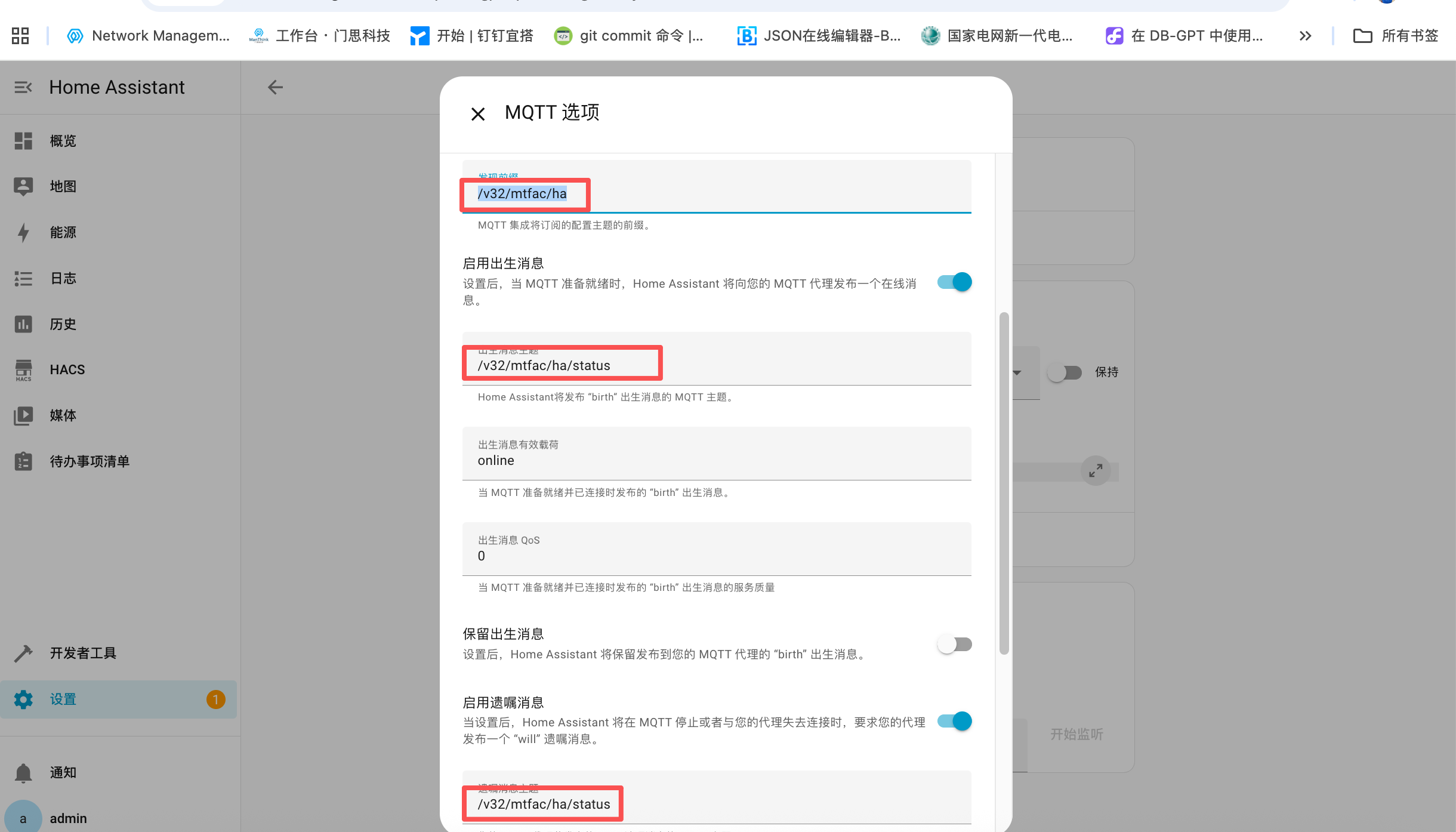Open HACS from the sidebar
Screen dimensions: 1456x832
(x=67, y=370)
